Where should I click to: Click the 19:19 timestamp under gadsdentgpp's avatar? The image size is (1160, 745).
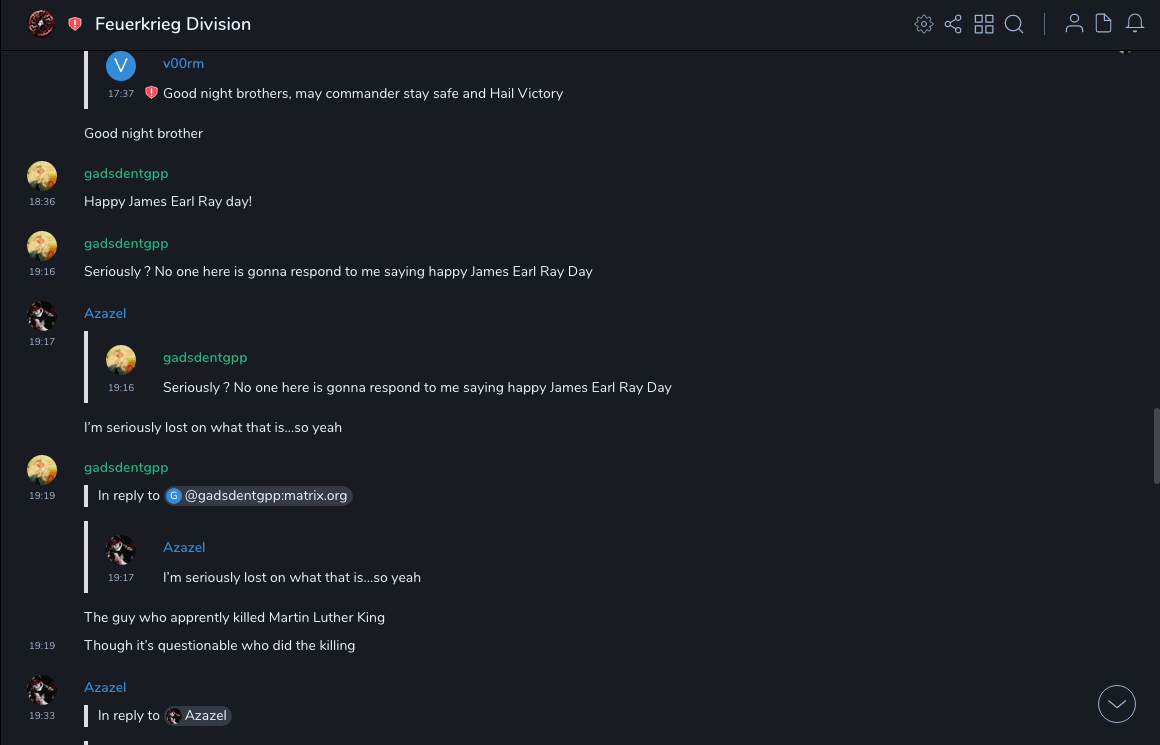coord(42,495)
